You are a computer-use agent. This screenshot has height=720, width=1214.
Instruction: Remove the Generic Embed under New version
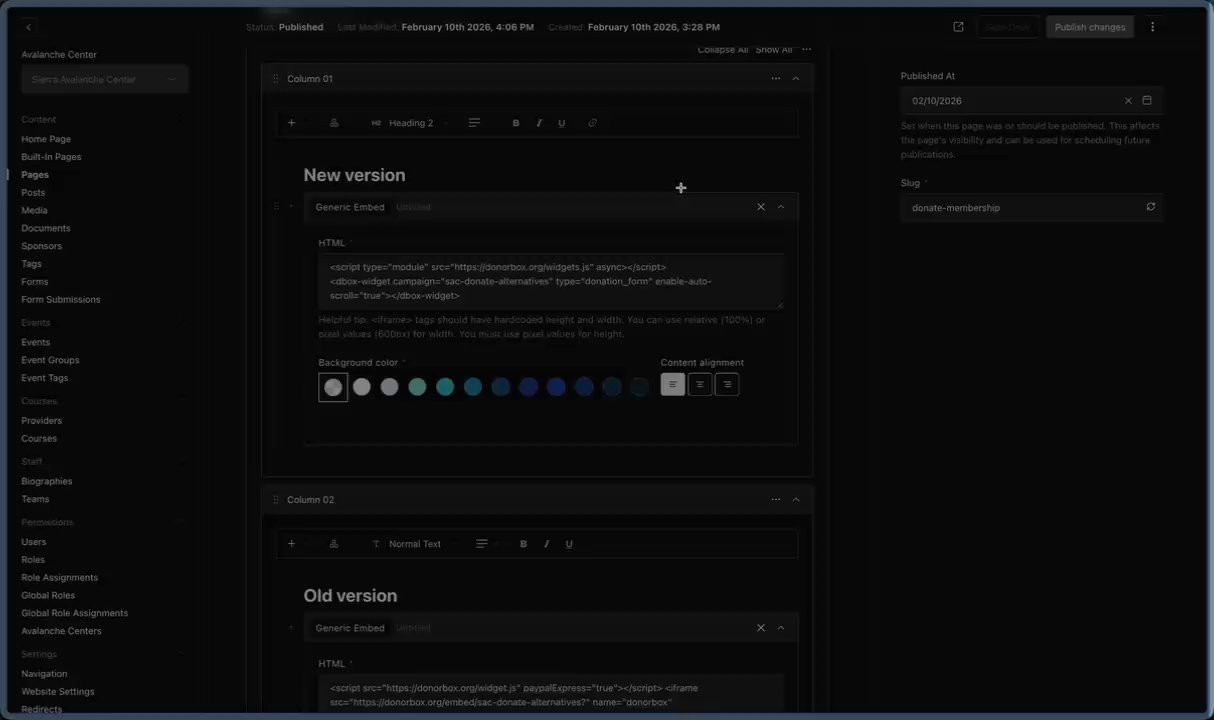click(x=761, y=207)
